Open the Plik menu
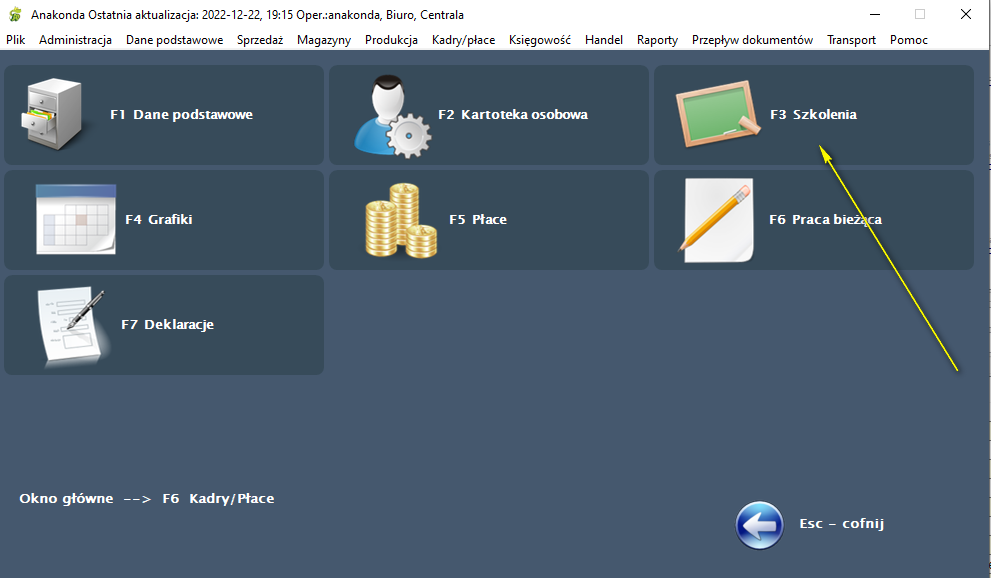Viewport: 991px width, 578px height. (16, 40)
